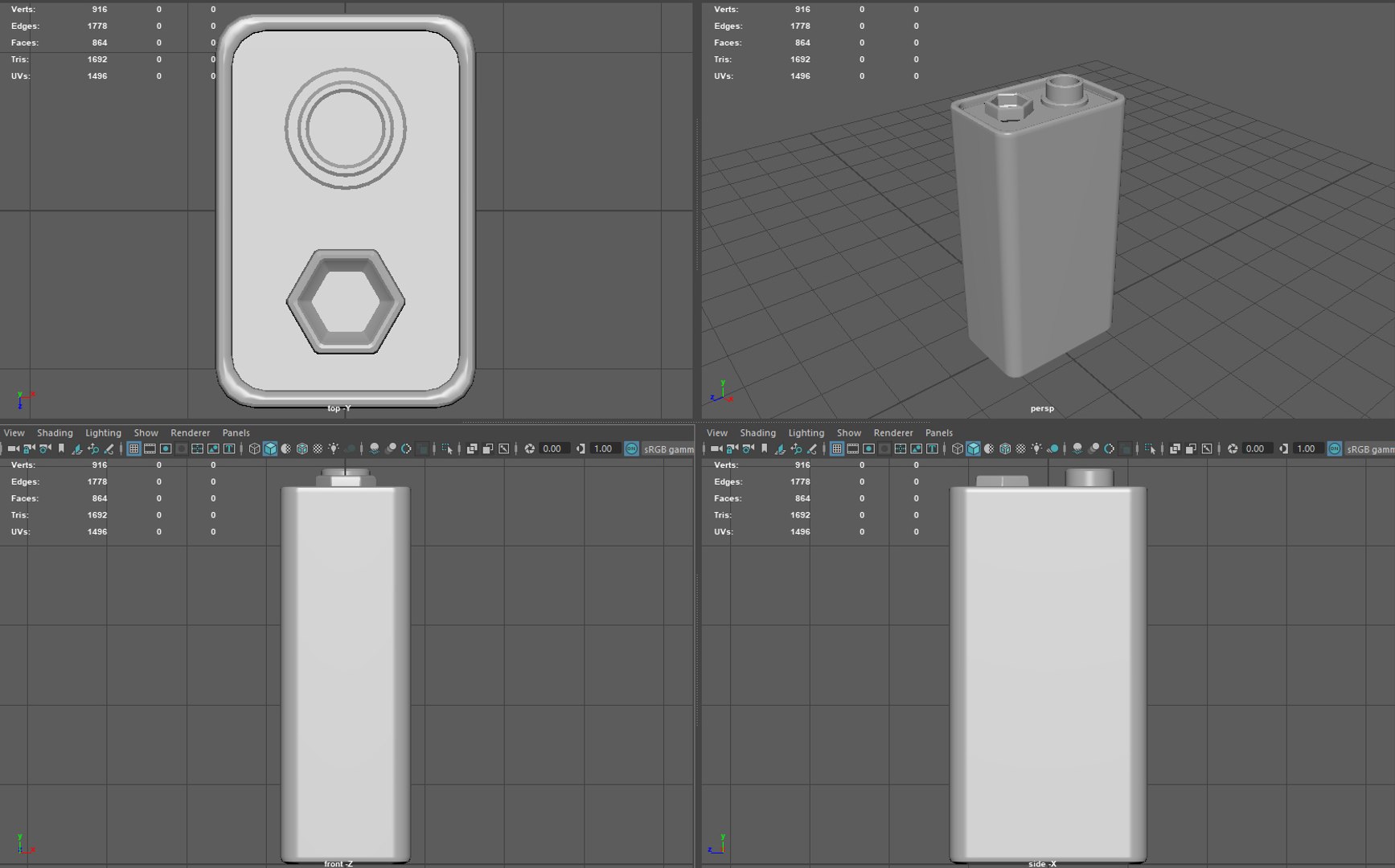Screen dimensions: 1395x868
Task: Click Select Camera icon in side panel toolbar
Action: click(x=716, y=448)
